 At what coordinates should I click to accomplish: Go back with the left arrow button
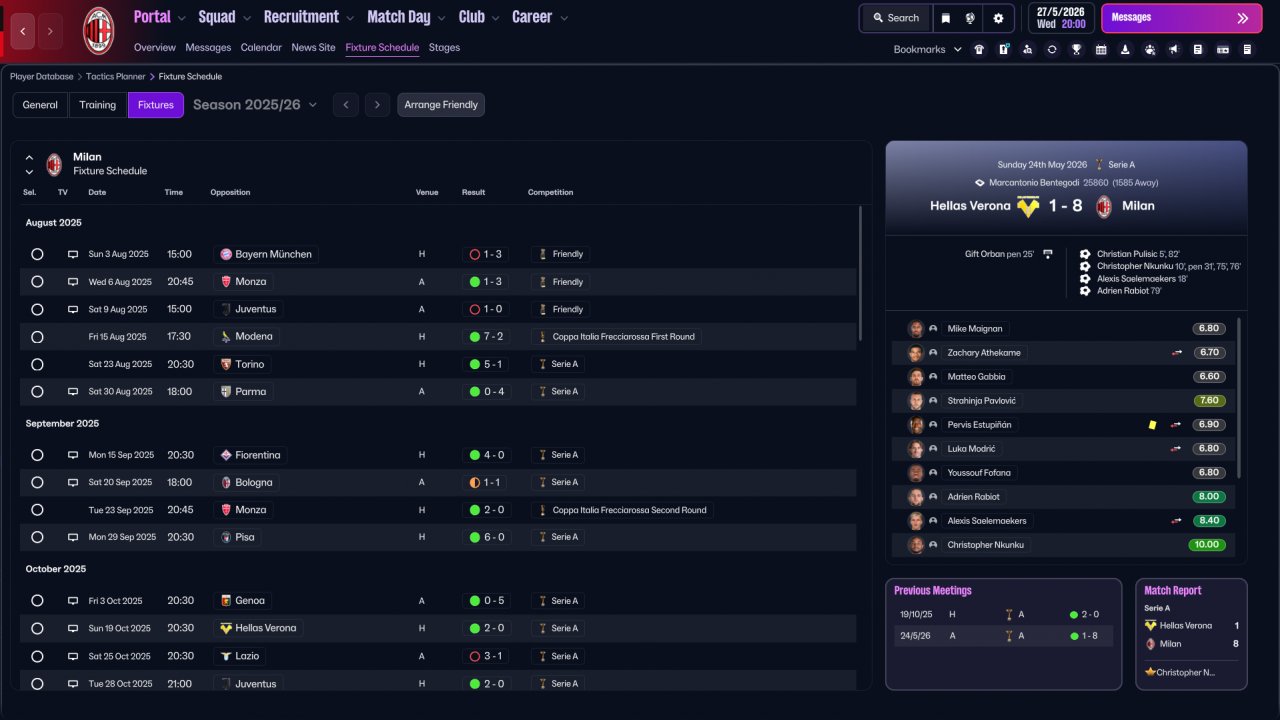tap(24, 31)
